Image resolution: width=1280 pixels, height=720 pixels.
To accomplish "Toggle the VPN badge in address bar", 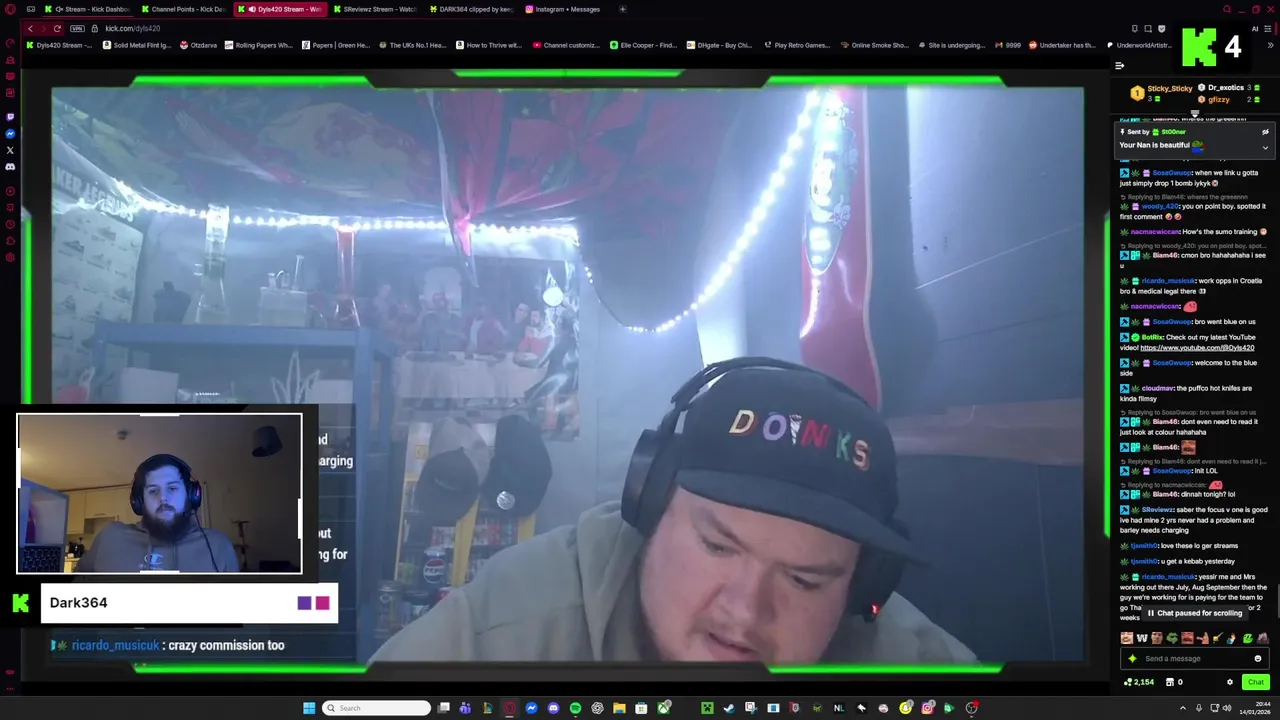I will [x=78, y=28].
